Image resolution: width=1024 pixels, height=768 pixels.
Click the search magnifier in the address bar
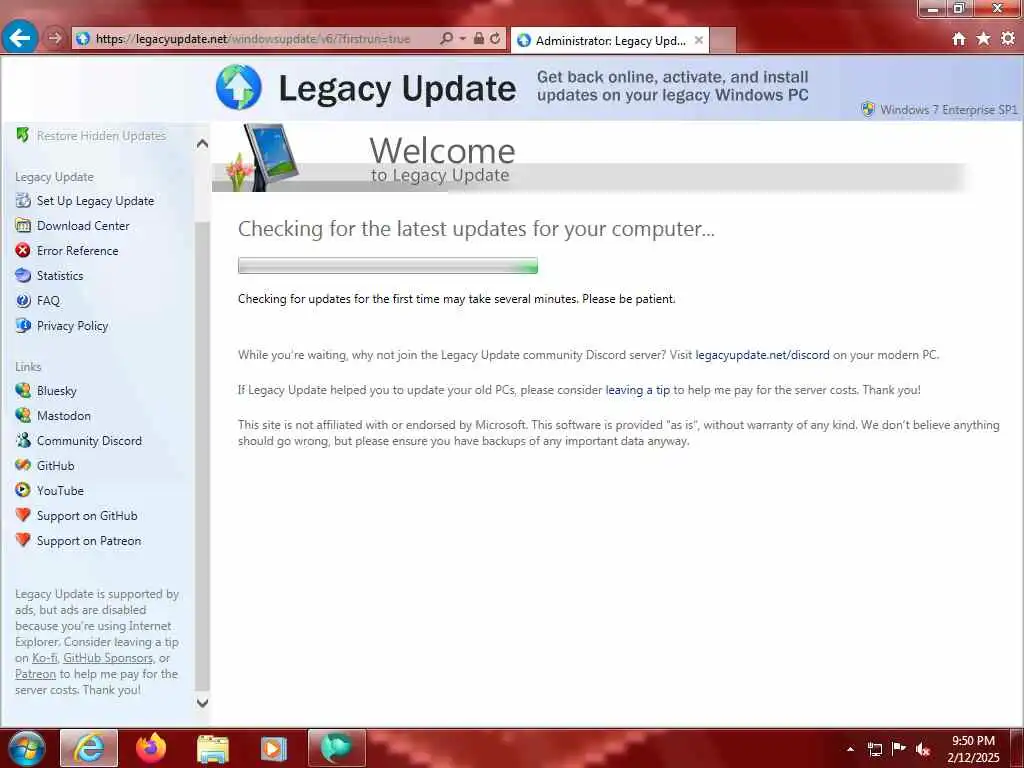click(x=447, y=39)
